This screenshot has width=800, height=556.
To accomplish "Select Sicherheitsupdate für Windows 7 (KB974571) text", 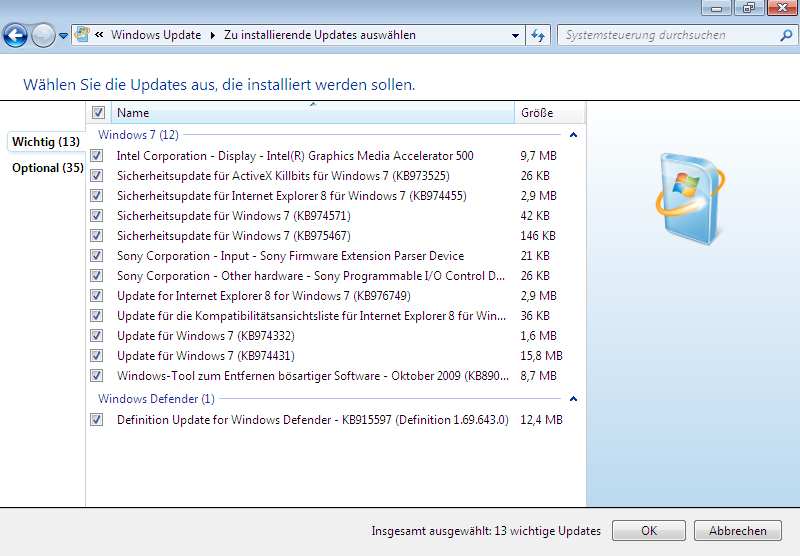I will click(x=234, y=216).
